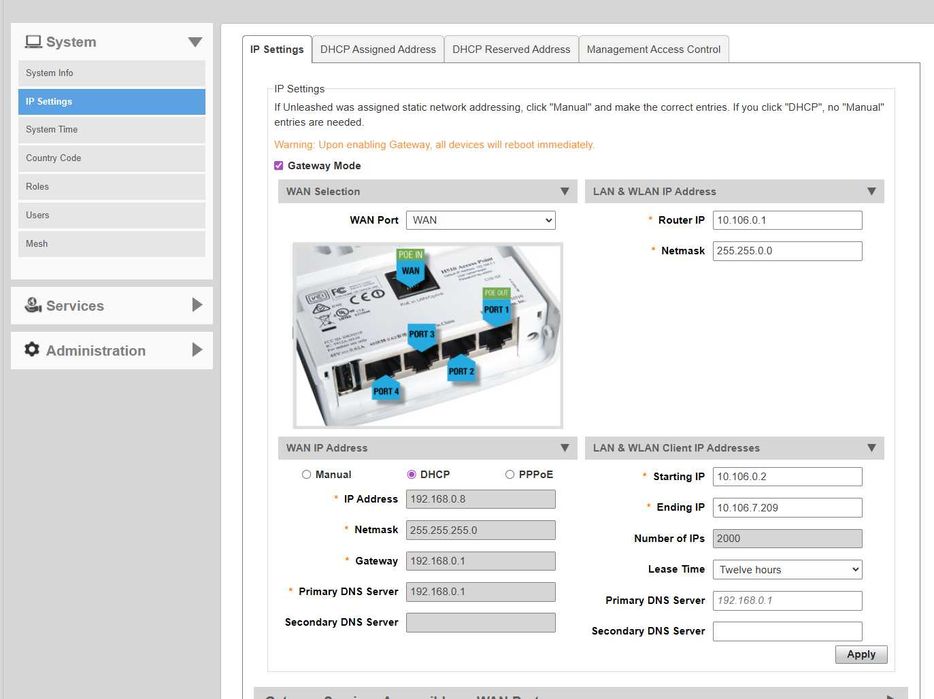Expand the Services menu arrow
The height and width of the screenshot is (699, 934).
[x=197, y=305]
